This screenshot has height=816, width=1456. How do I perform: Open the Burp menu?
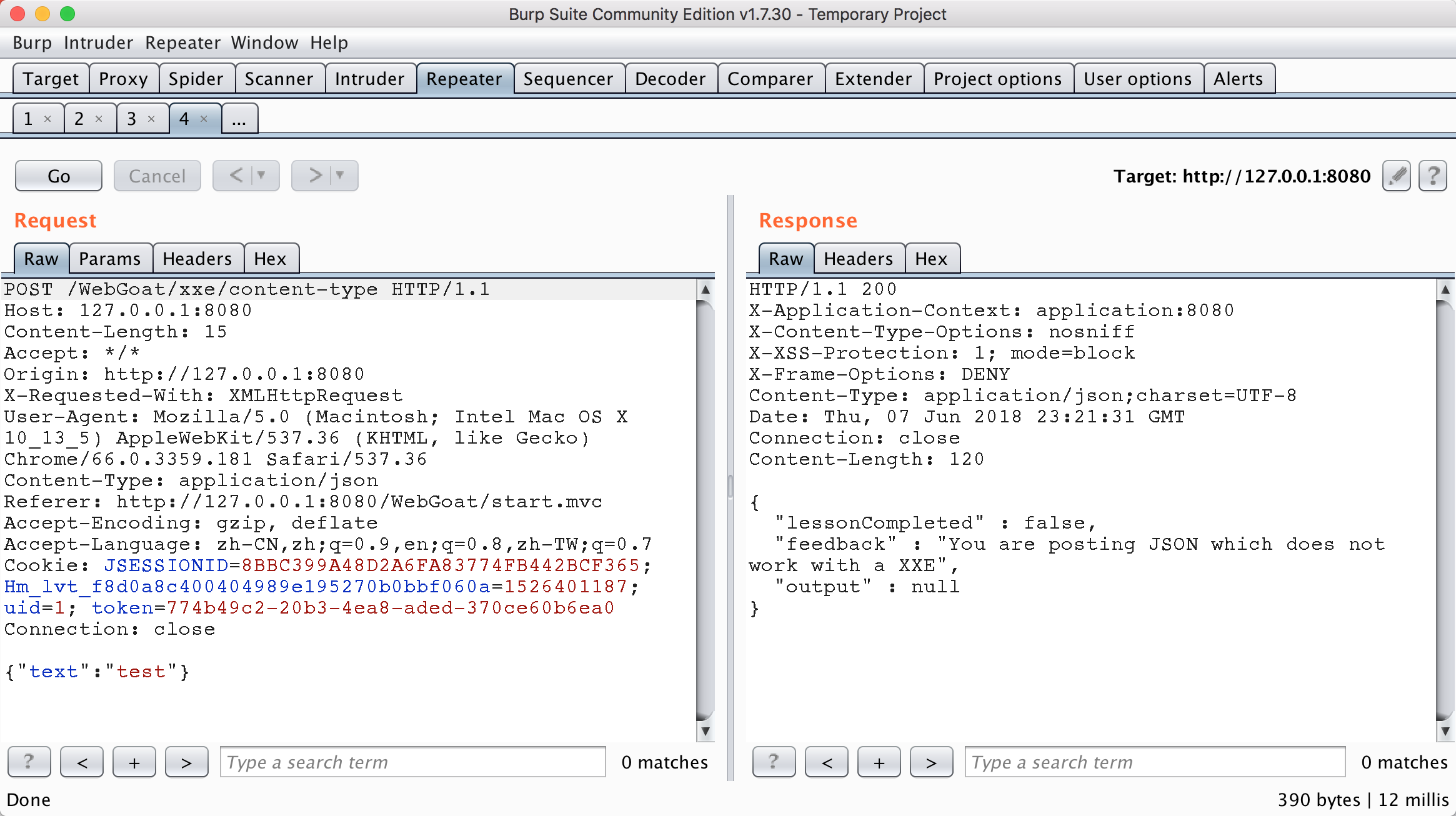pyautogui.click(x=32, y=42)
